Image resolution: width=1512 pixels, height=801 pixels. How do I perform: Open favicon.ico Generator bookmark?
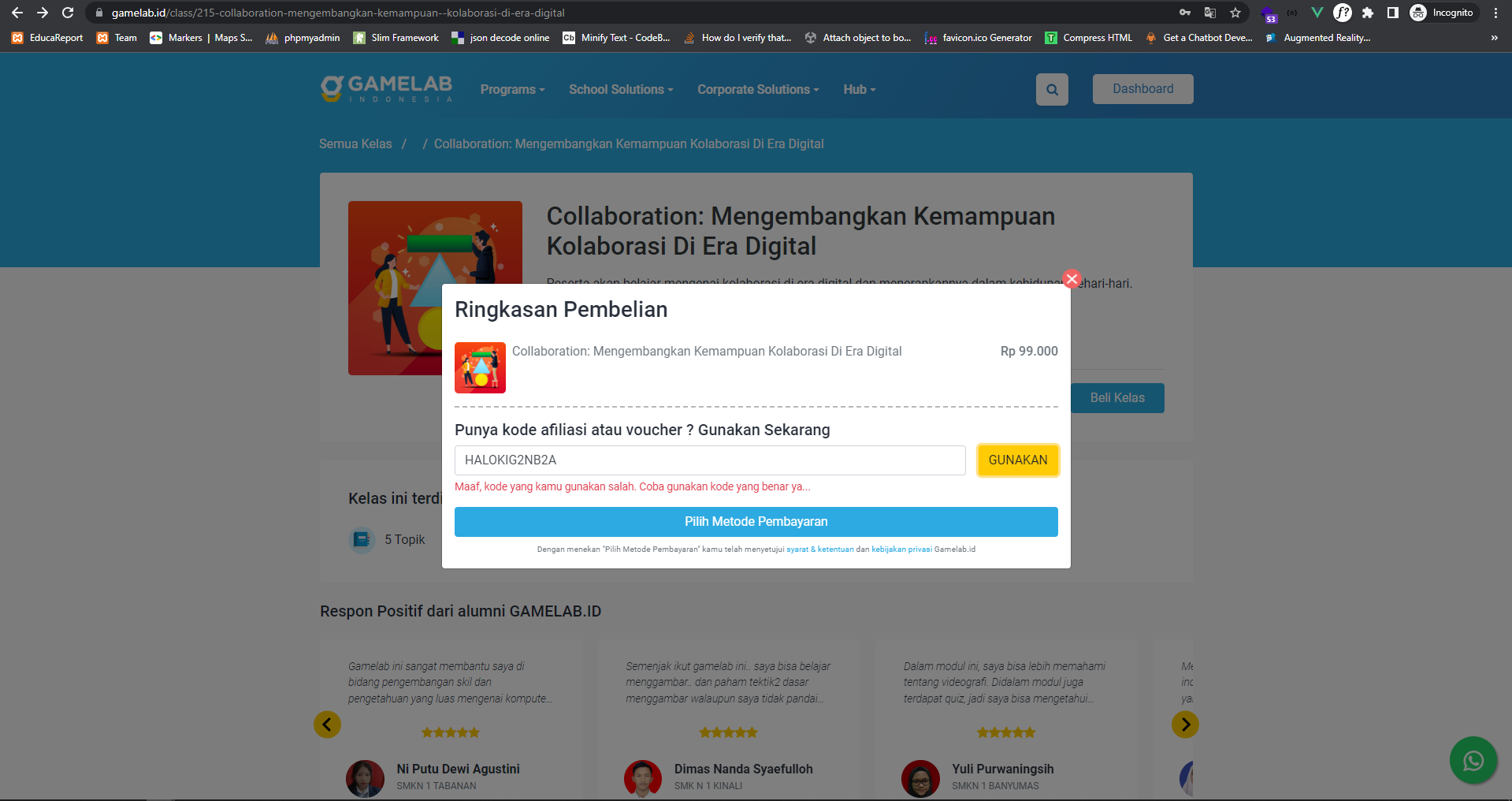tap(978, 38)
